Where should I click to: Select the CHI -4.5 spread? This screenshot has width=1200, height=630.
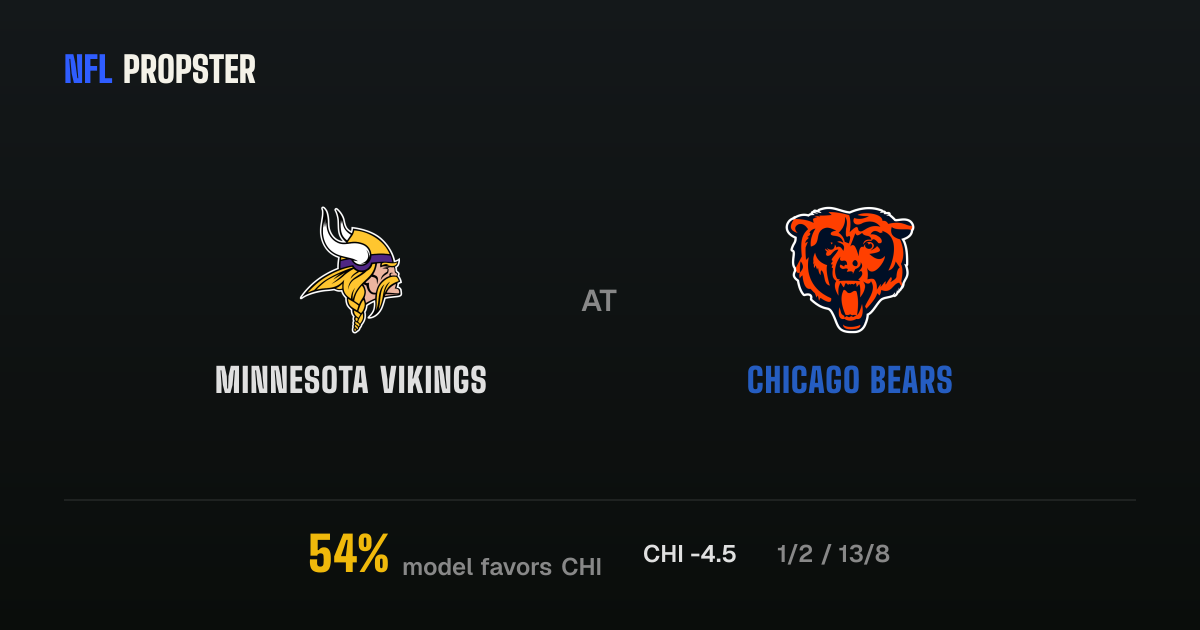click(x=690, y=554)
